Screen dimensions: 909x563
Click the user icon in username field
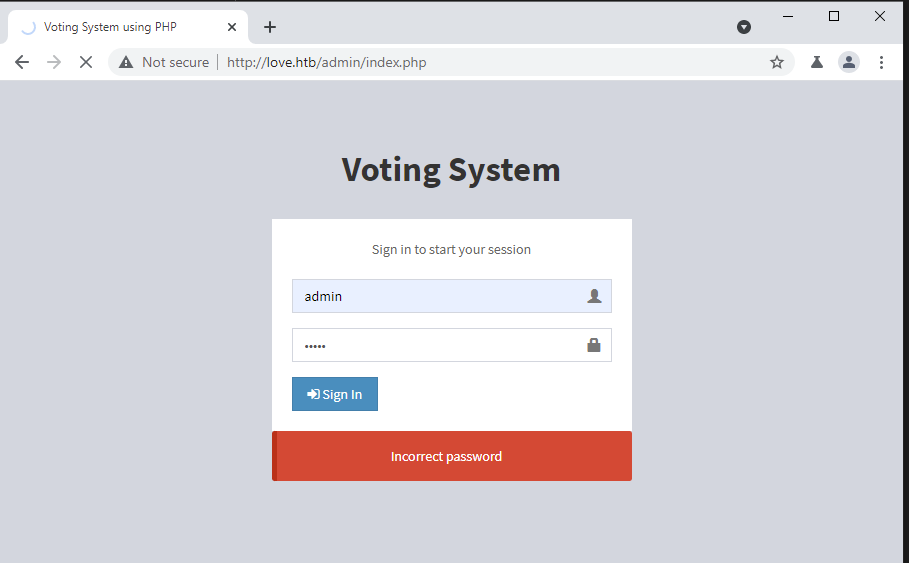(594, 296)
